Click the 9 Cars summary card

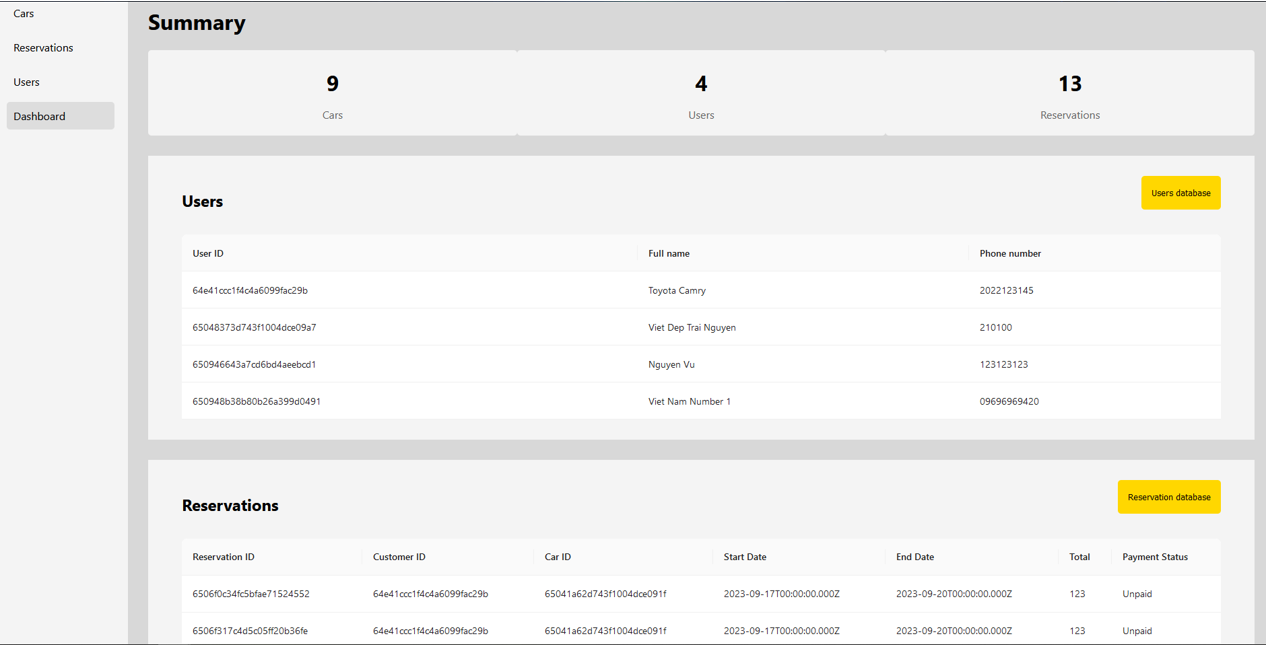pos(332,93)
